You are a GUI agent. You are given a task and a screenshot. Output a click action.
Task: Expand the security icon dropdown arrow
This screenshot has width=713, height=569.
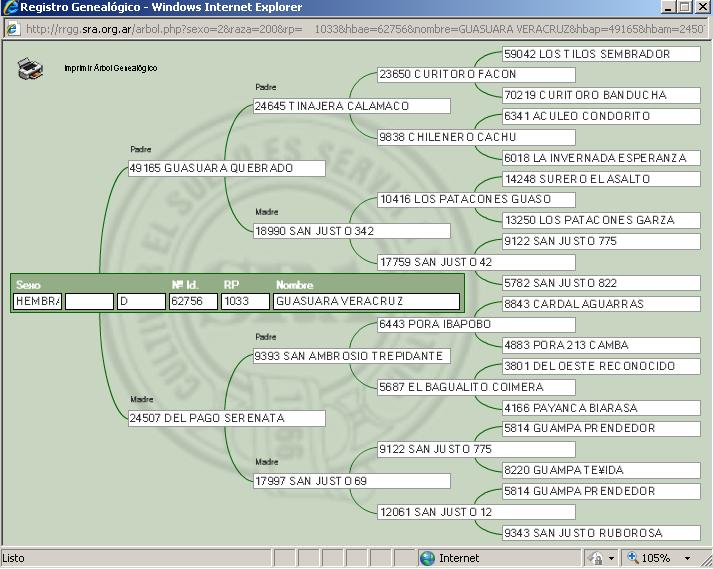point(610,558)
